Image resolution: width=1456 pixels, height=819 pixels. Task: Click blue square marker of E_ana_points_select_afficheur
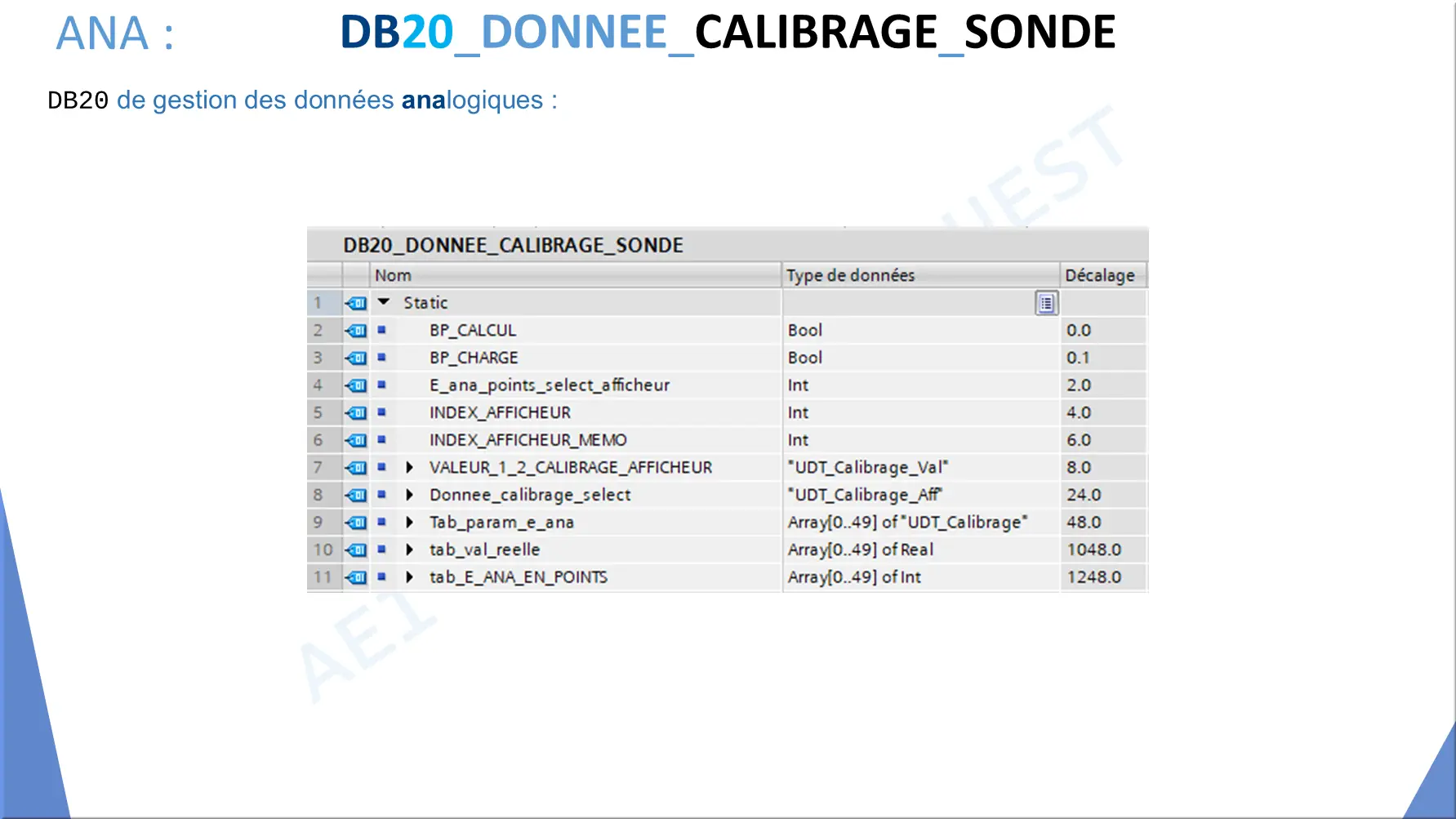coord(381,385)
